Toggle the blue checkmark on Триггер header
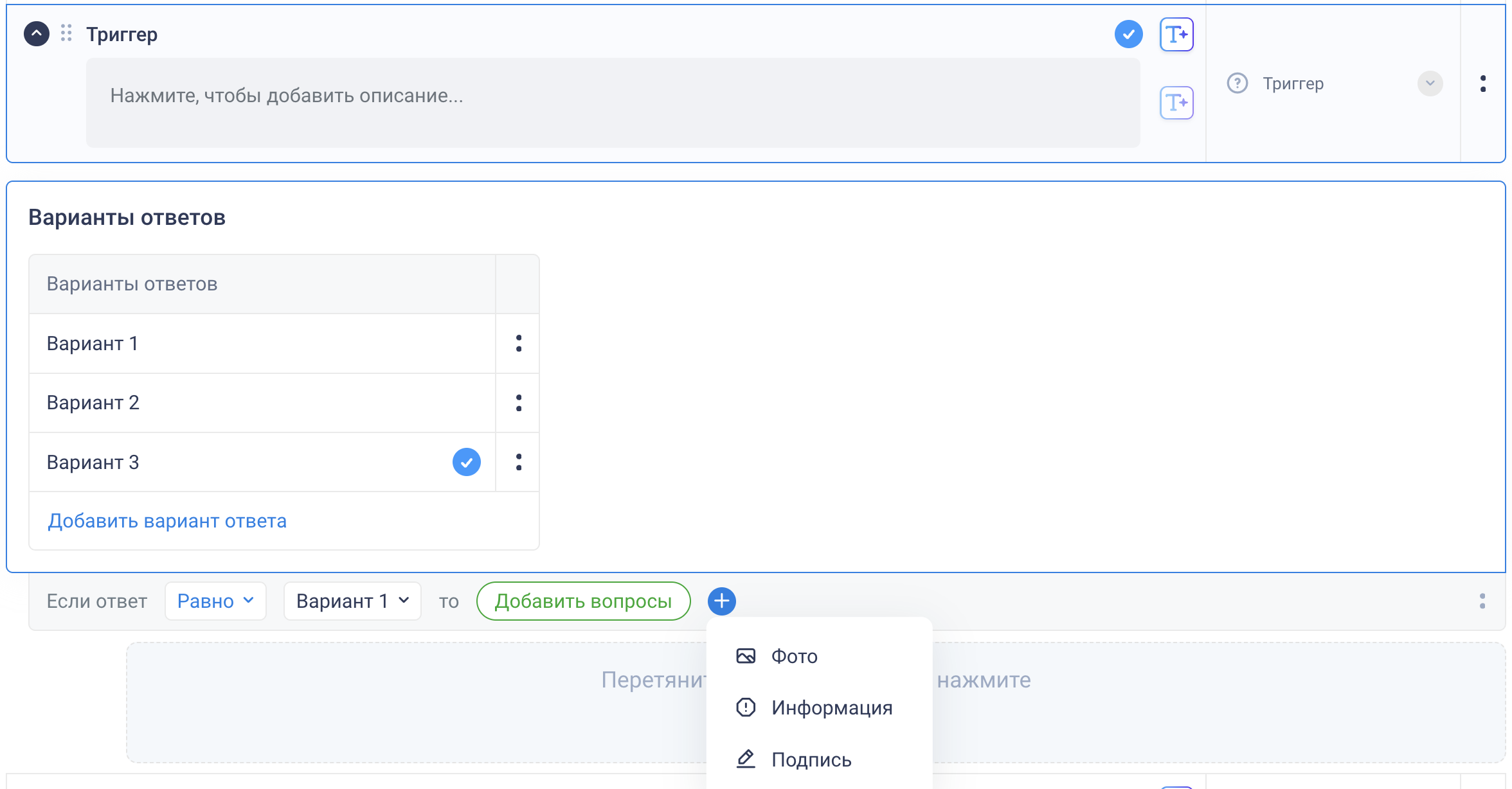Image resolution: width=1512 pixels, height=789 pixels. 1128,34
